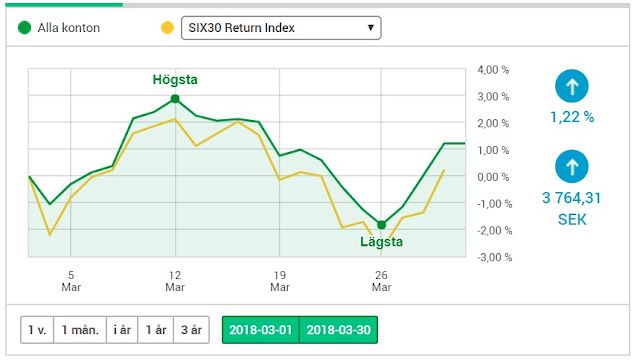Click the 1,22 % return value
This screenshot has width=640, height=364.
(x=572, y=118)
